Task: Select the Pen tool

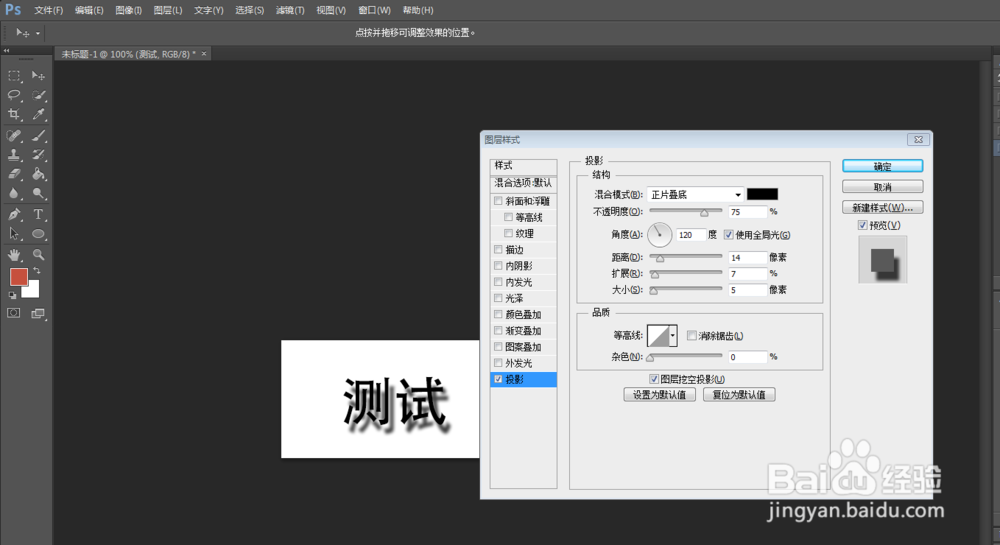Action: point(14,215)
